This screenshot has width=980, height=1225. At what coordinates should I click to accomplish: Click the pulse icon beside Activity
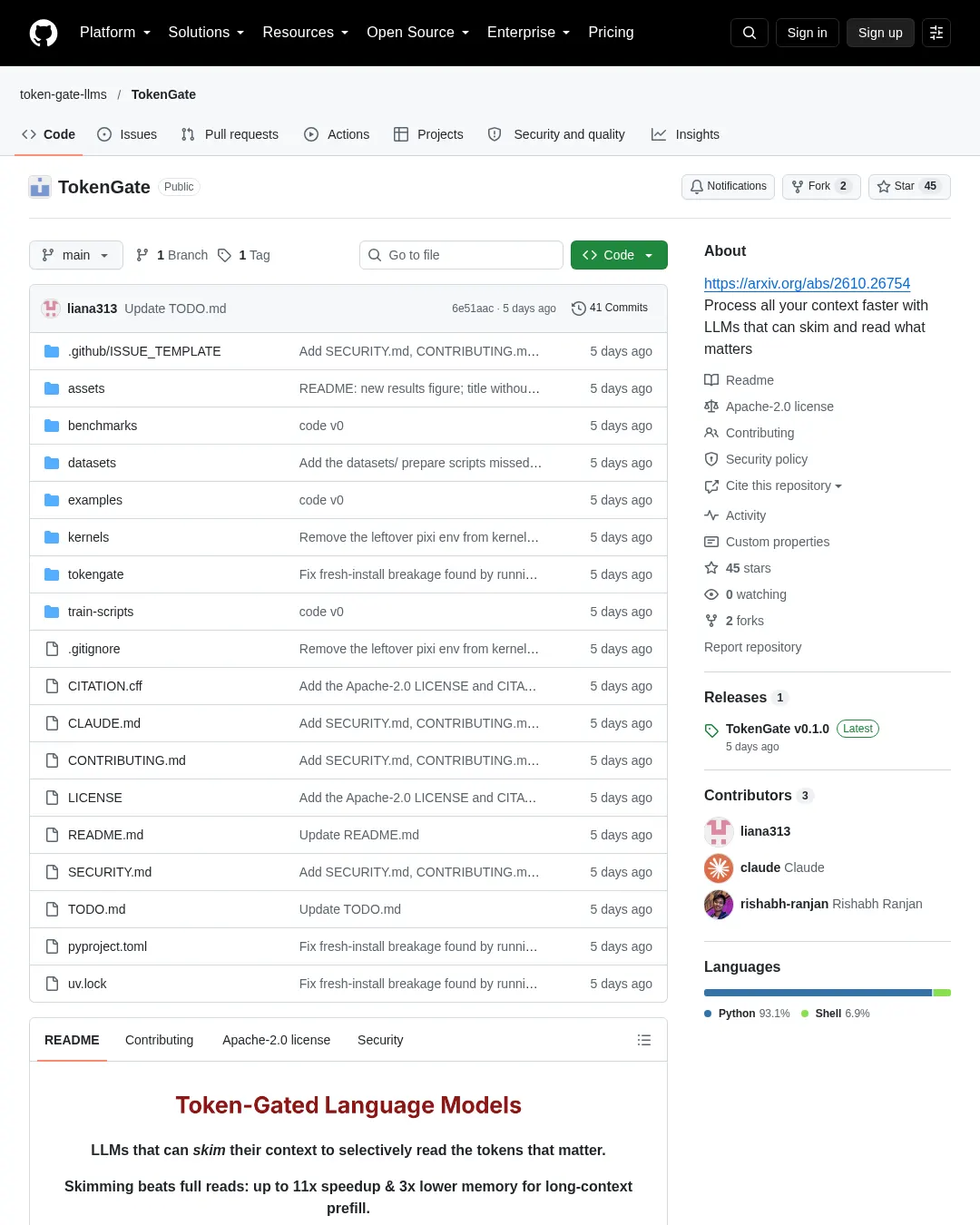pyautogui.click(x=711, y=515)
